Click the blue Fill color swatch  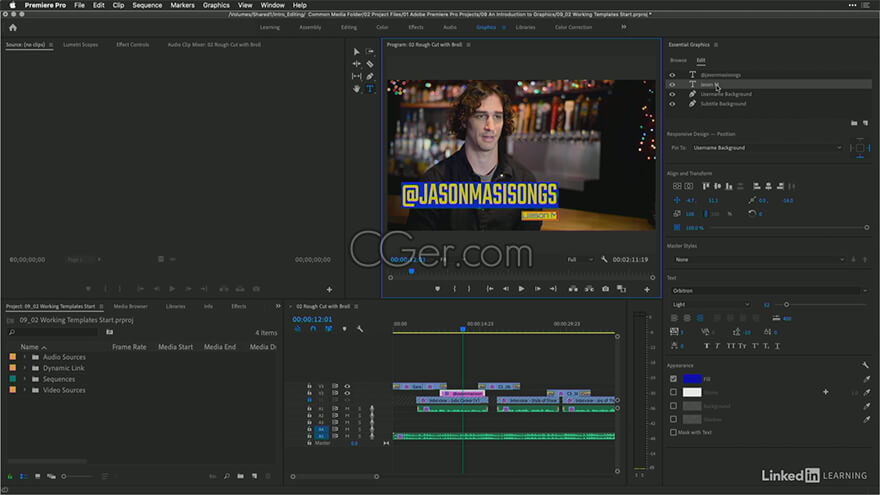[x=692, y=379]
